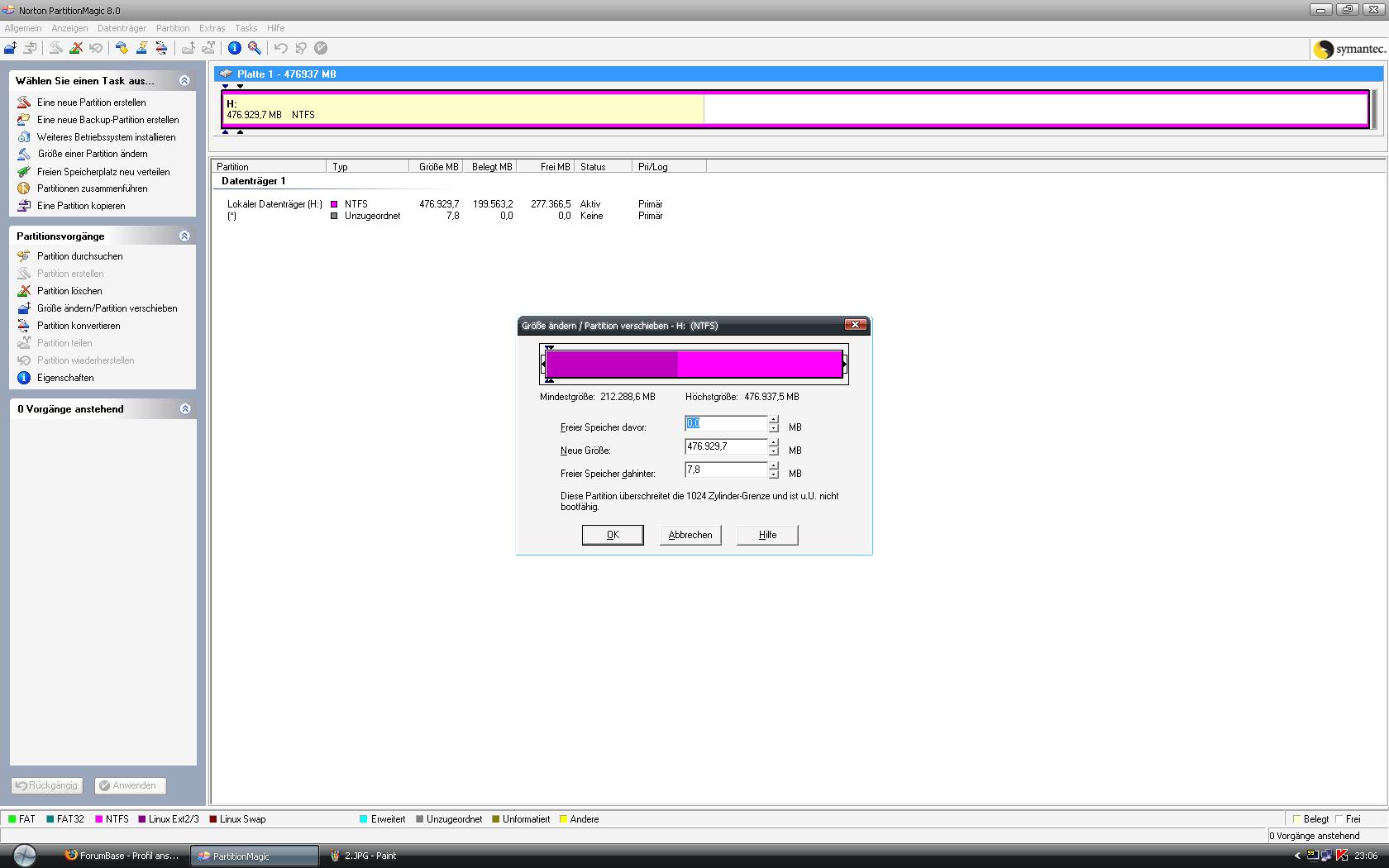The image size is (1389, 868).
Task: Click the Symantec logo
Action: 1349,49
